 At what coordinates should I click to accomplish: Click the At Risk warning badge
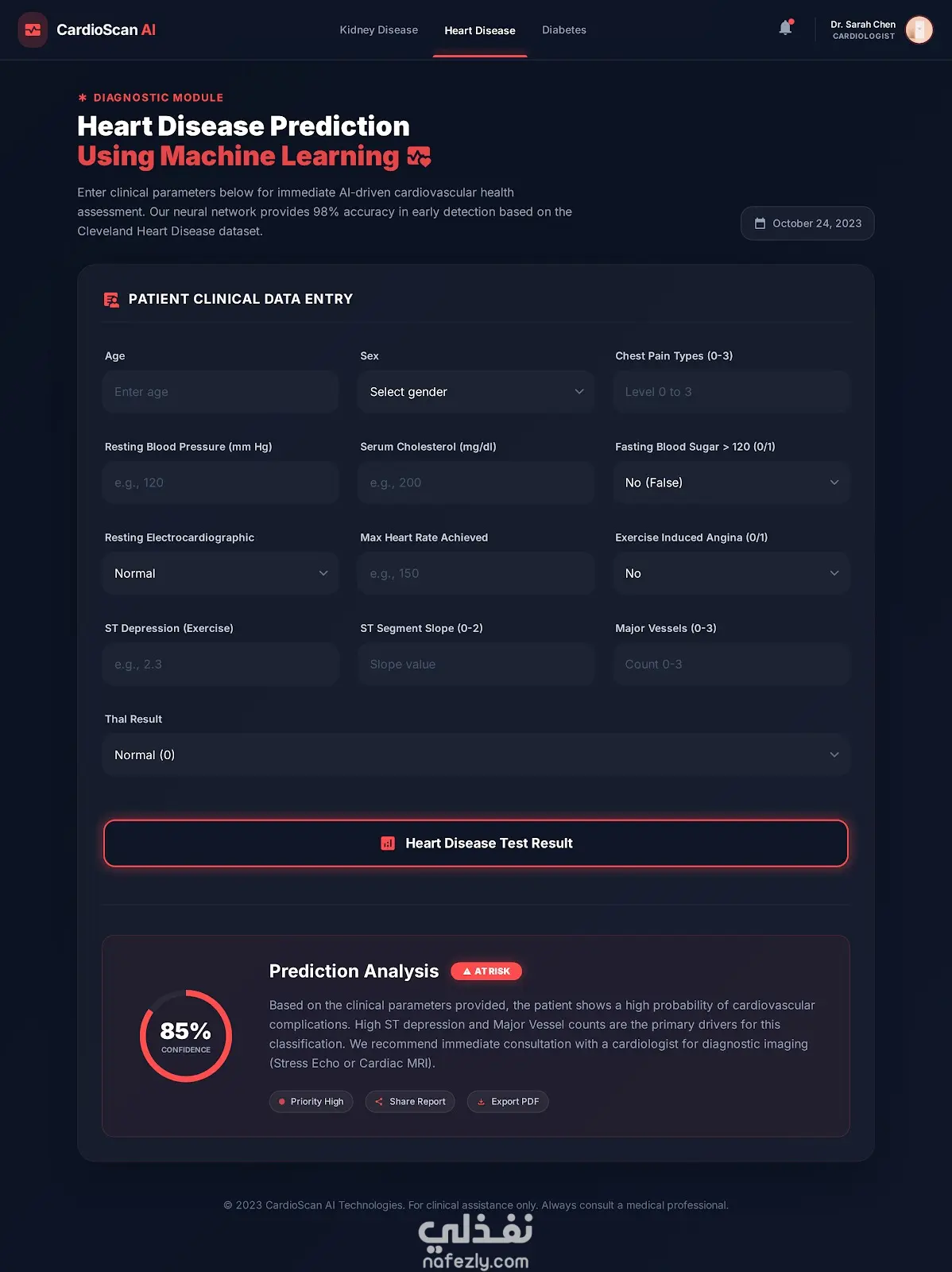click(486, 971)
